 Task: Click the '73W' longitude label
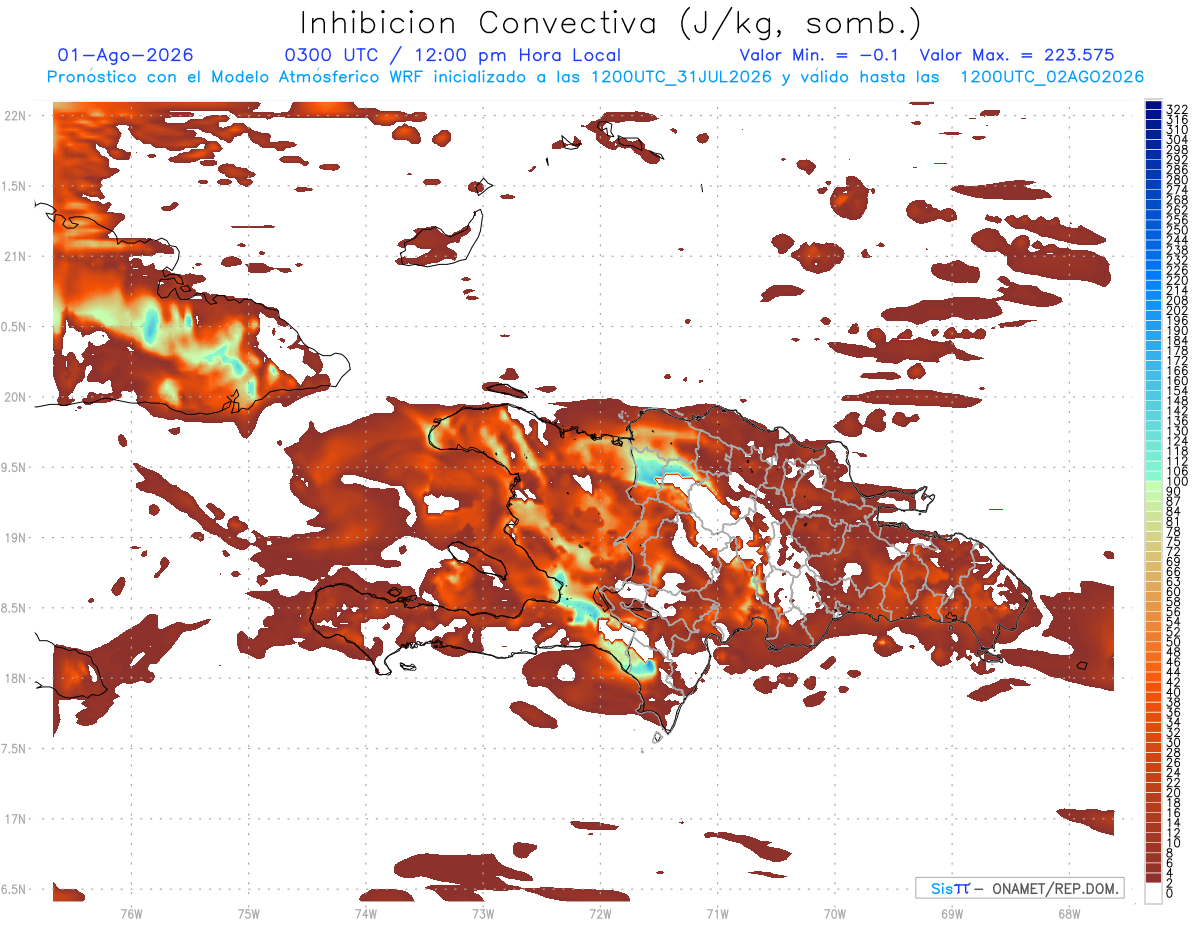pos(483,914)
